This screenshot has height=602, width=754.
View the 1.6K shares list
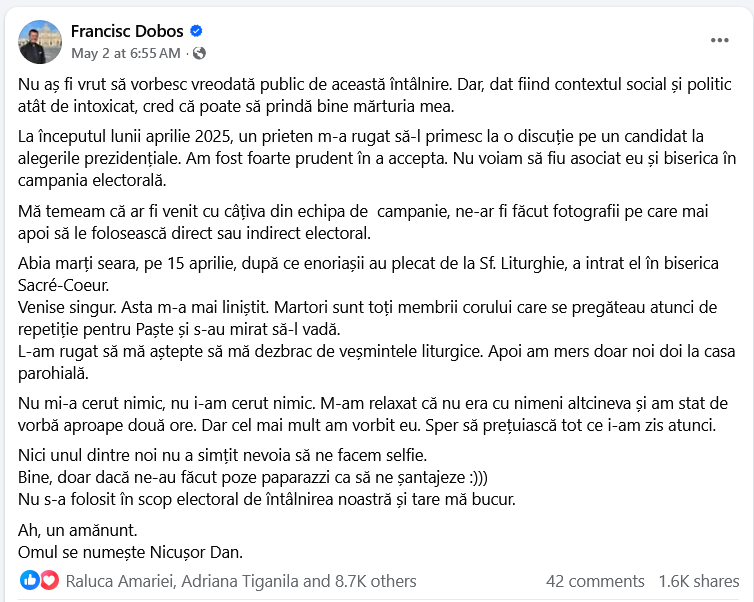click(x=699, y=581)
